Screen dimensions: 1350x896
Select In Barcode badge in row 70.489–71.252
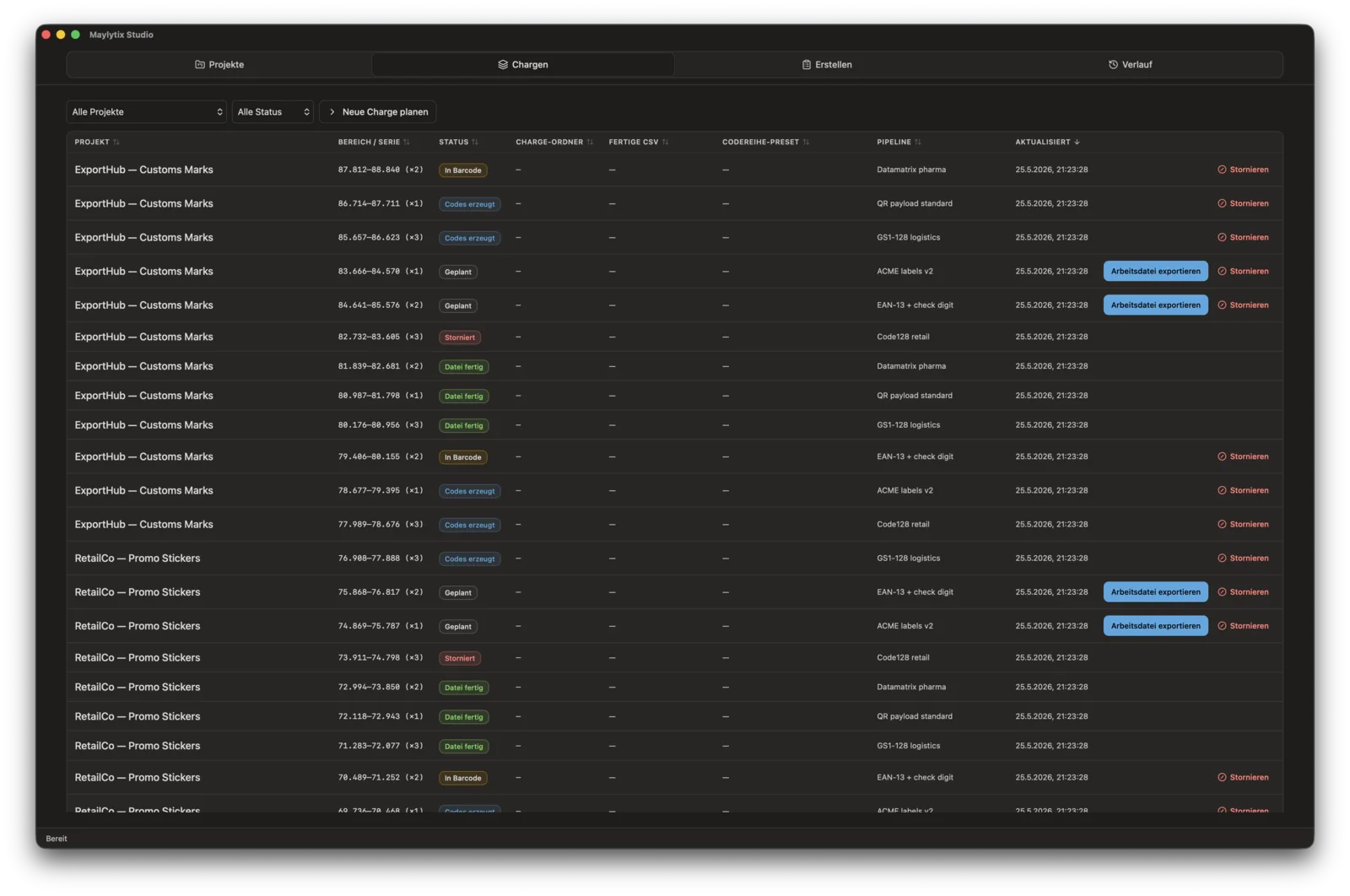462,778
